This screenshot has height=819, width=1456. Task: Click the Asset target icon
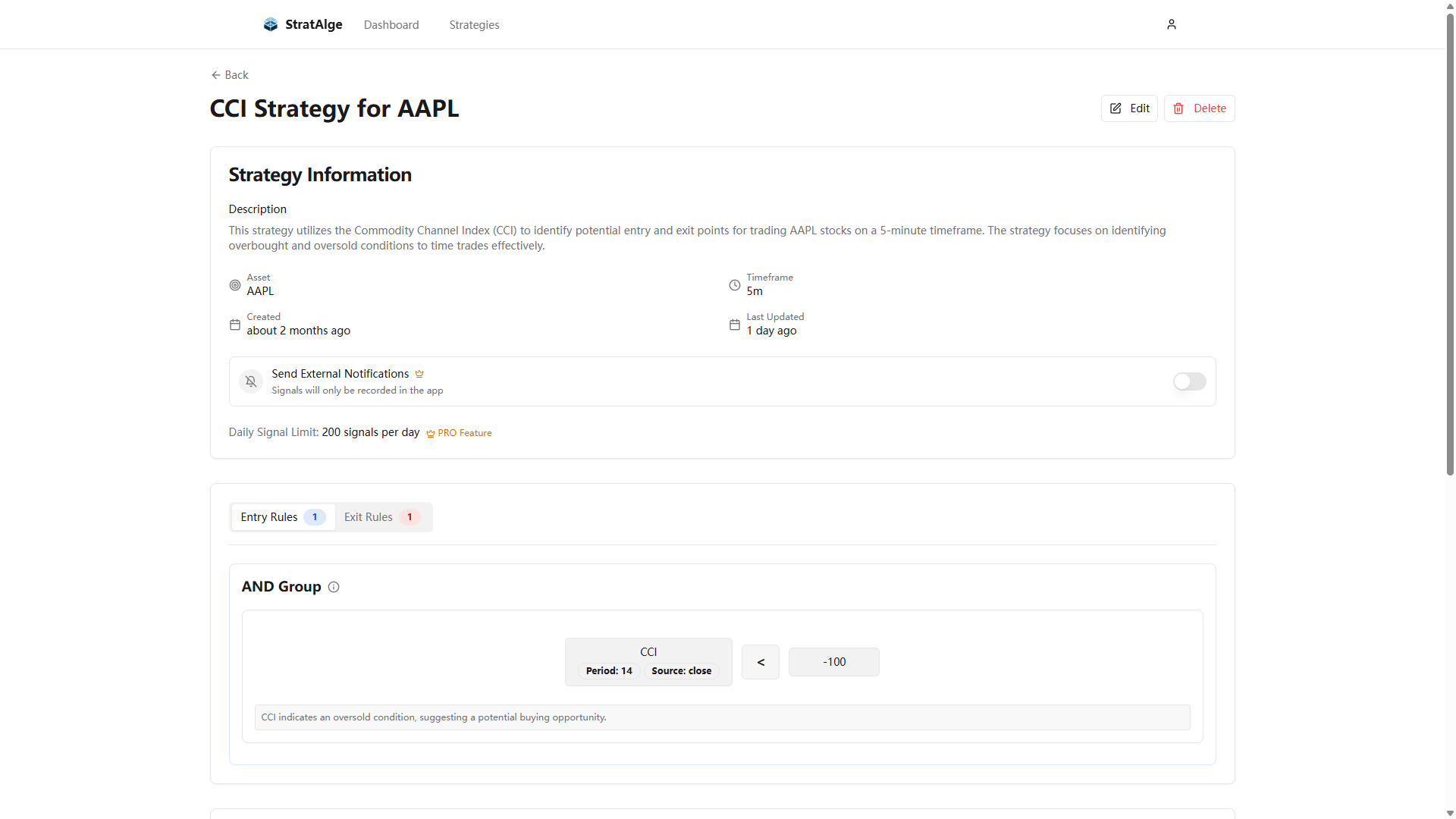pos(235,285)
